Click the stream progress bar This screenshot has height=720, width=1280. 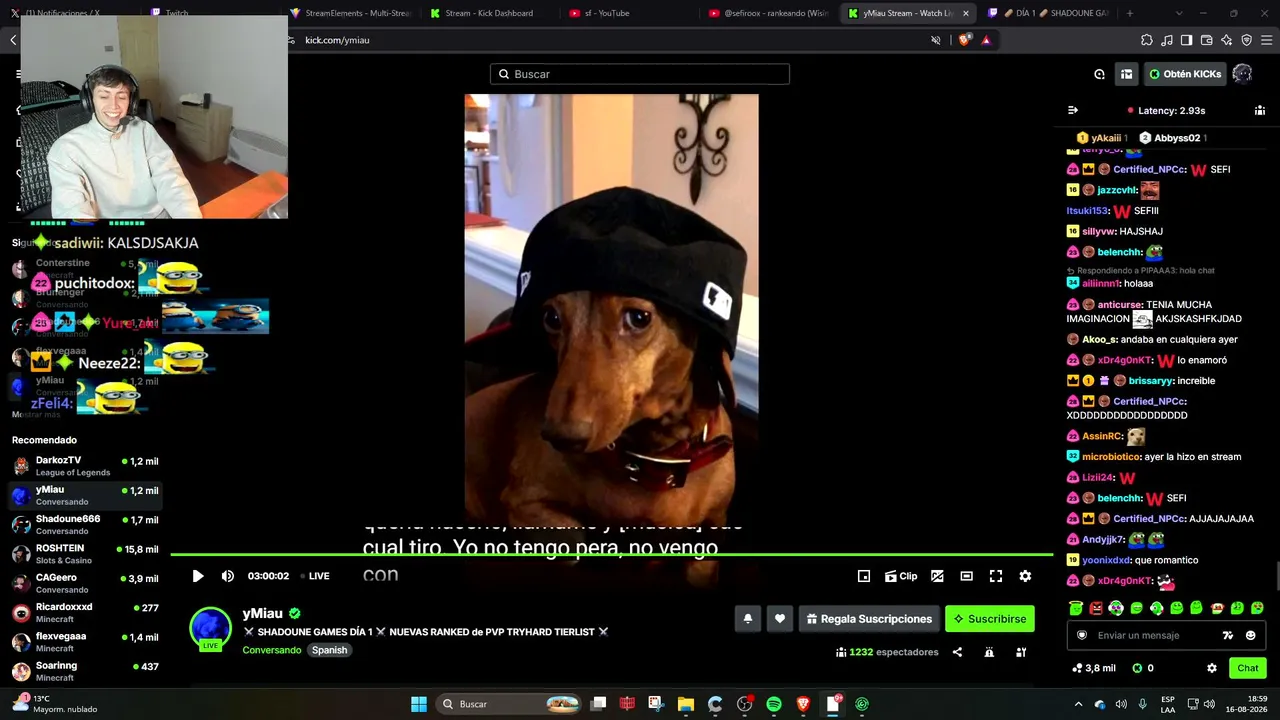click(x=611, y=554)
